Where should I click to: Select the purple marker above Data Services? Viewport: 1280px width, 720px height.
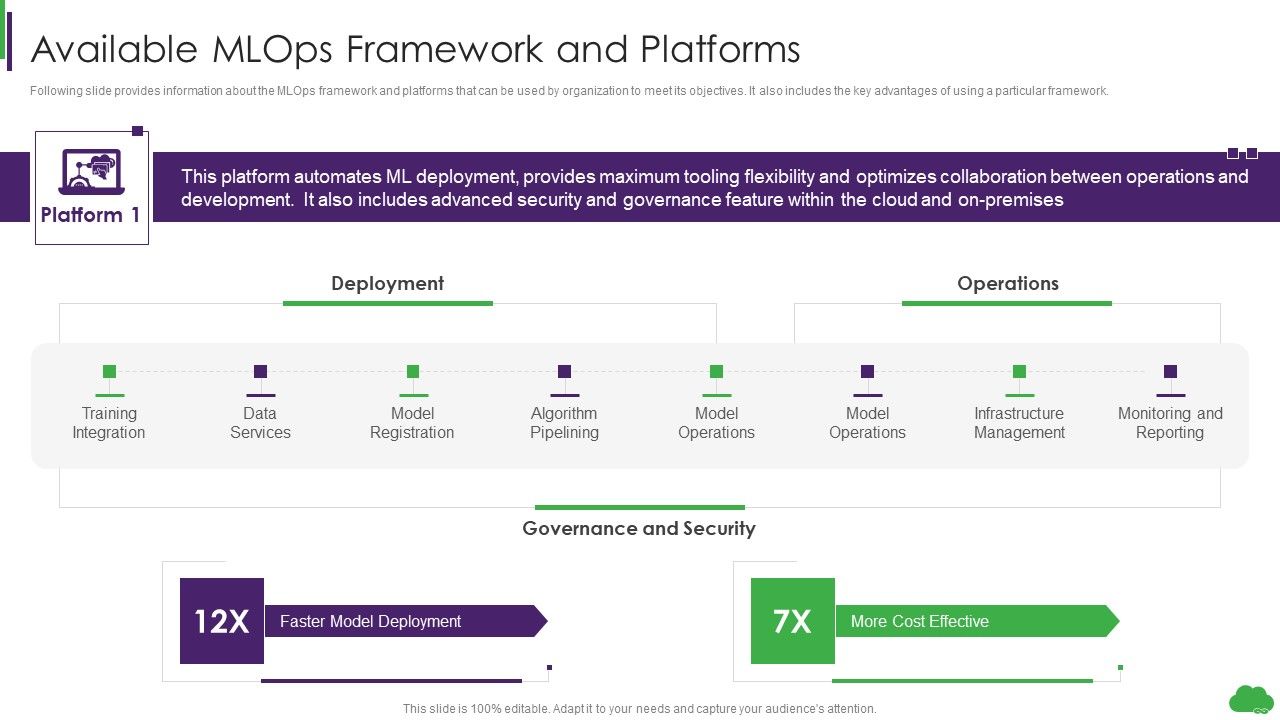[260, 372]
